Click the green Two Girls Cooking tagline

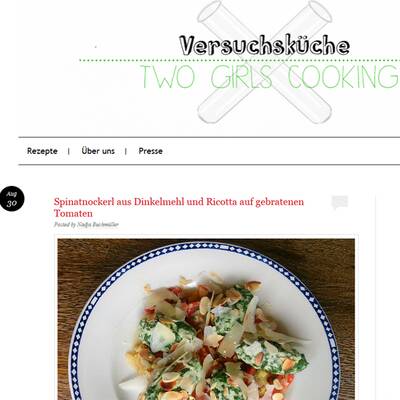click(x=270, y=77)
